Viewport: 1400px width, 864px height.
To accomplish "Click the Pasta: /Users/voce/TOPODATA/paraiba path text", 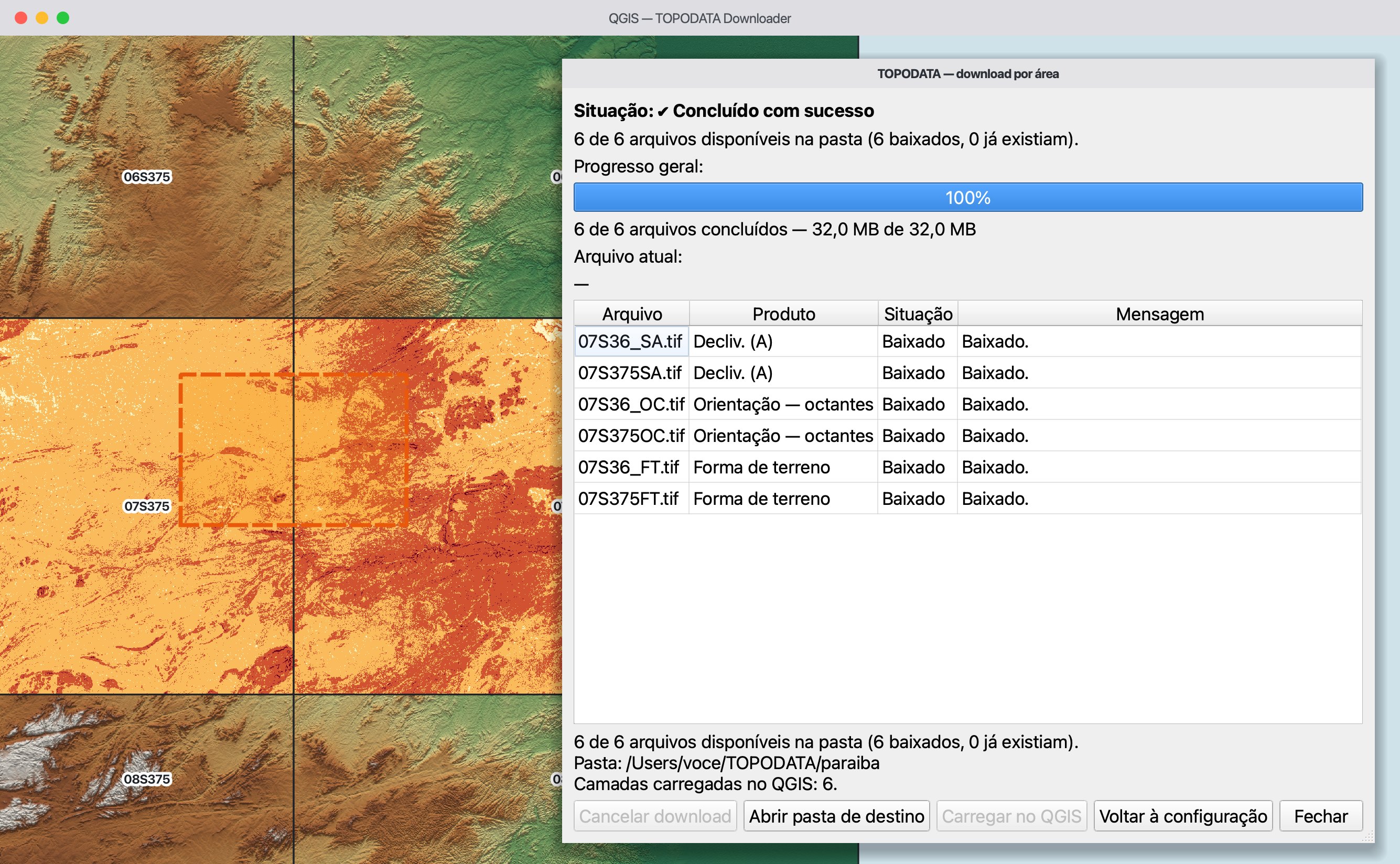I will point(726,763).
